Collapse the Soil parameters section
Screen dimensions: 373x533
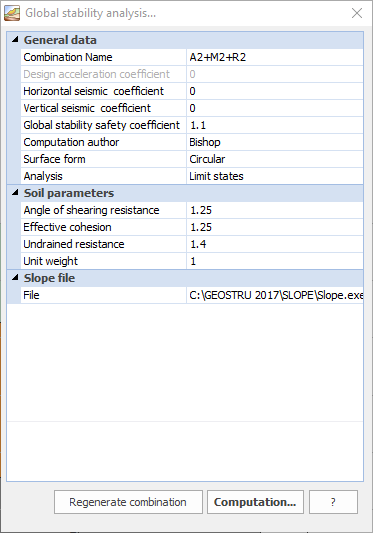coord(15,193)
